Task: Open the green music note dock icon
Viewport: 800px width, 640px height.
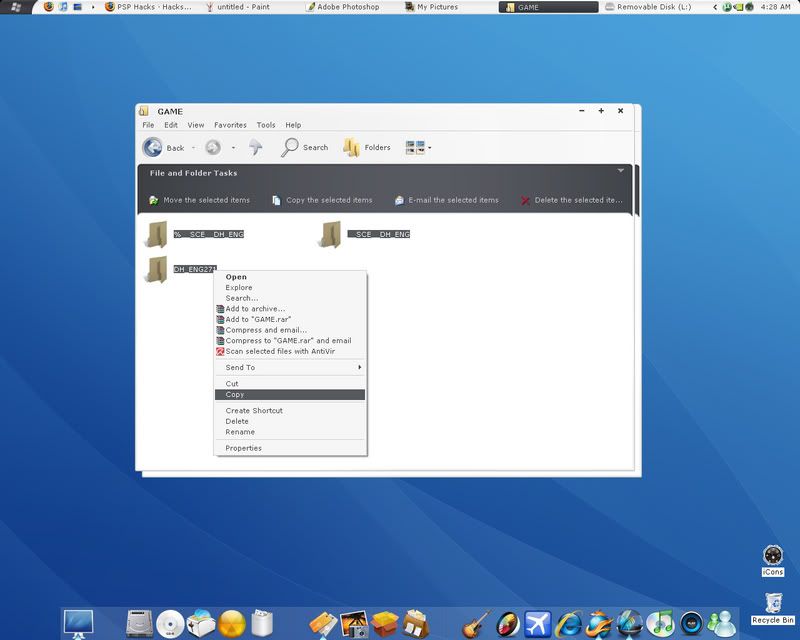Action: click(x=661, y=624)
